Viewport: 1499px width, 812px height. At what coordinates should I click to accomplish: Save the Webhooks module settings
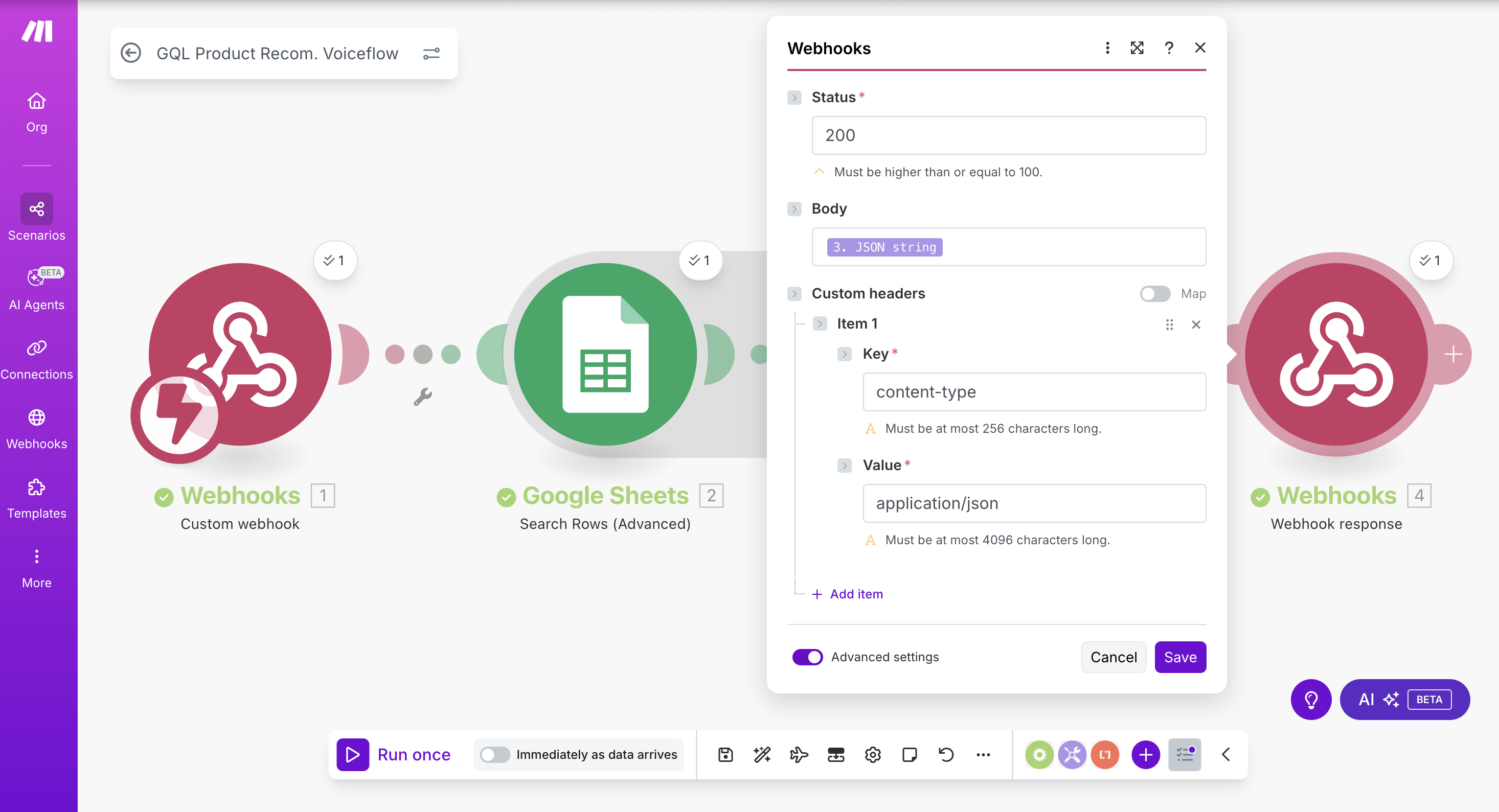[1180, 657]
